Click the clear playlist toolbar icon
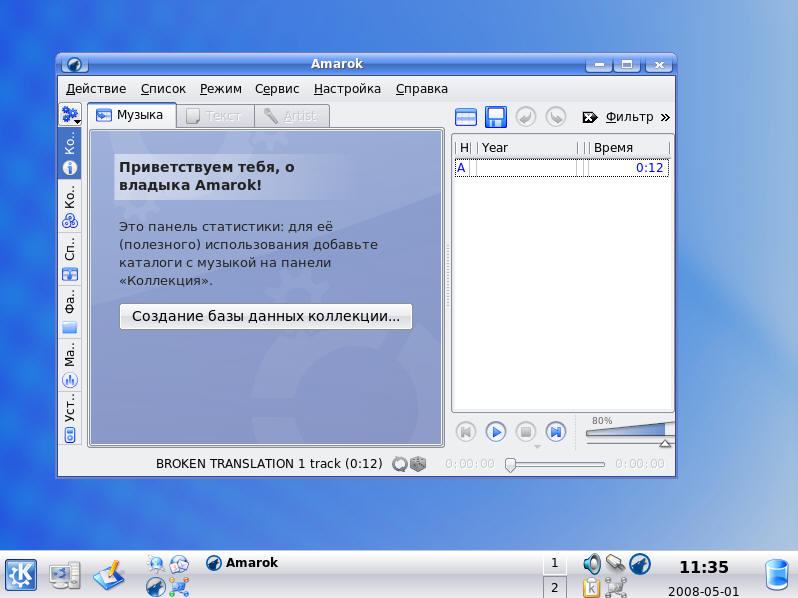 [466, 117]
